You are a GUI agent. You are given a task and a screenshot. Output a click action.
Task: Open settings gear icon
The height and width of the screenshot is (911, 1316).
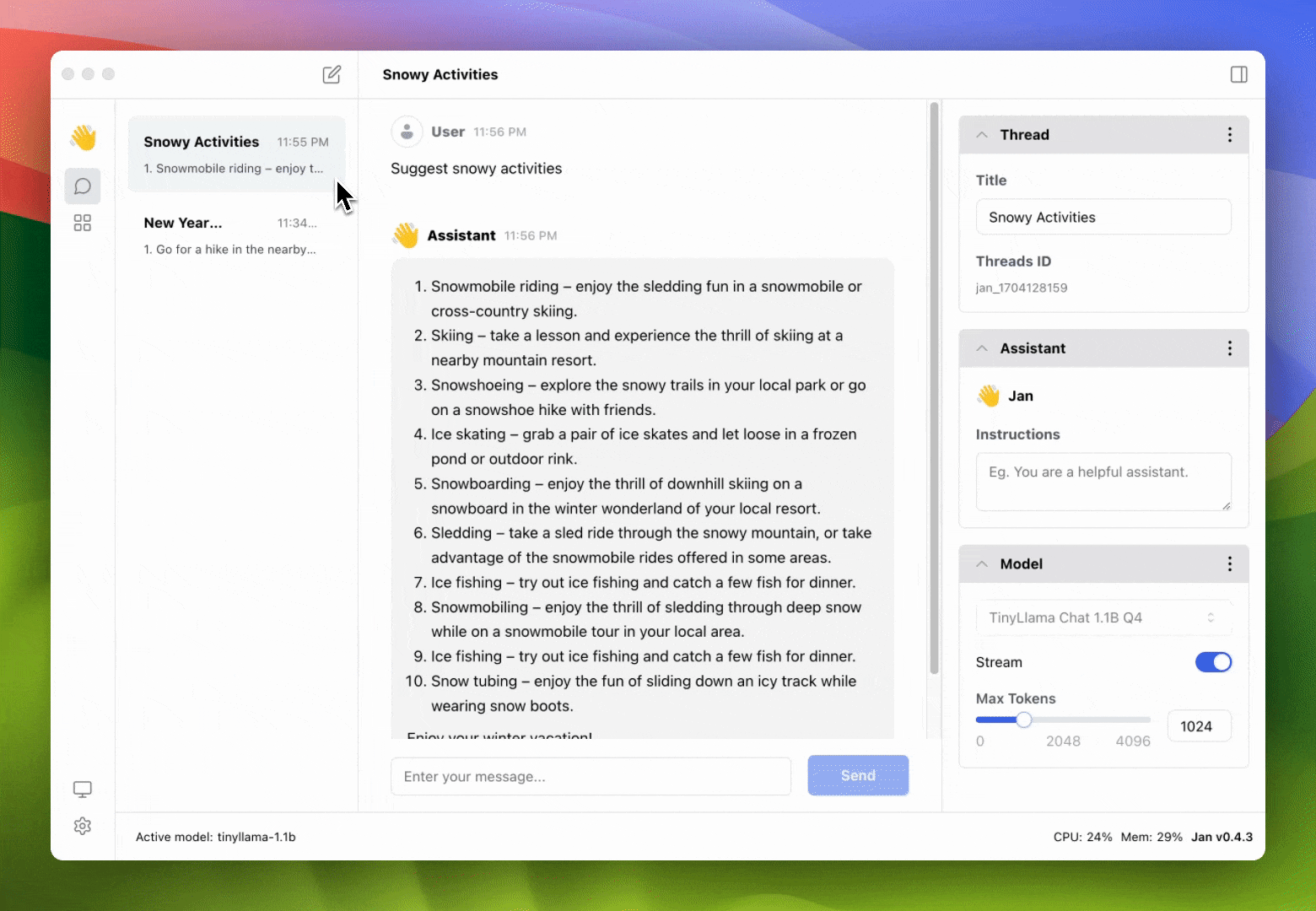coord(83,826)
